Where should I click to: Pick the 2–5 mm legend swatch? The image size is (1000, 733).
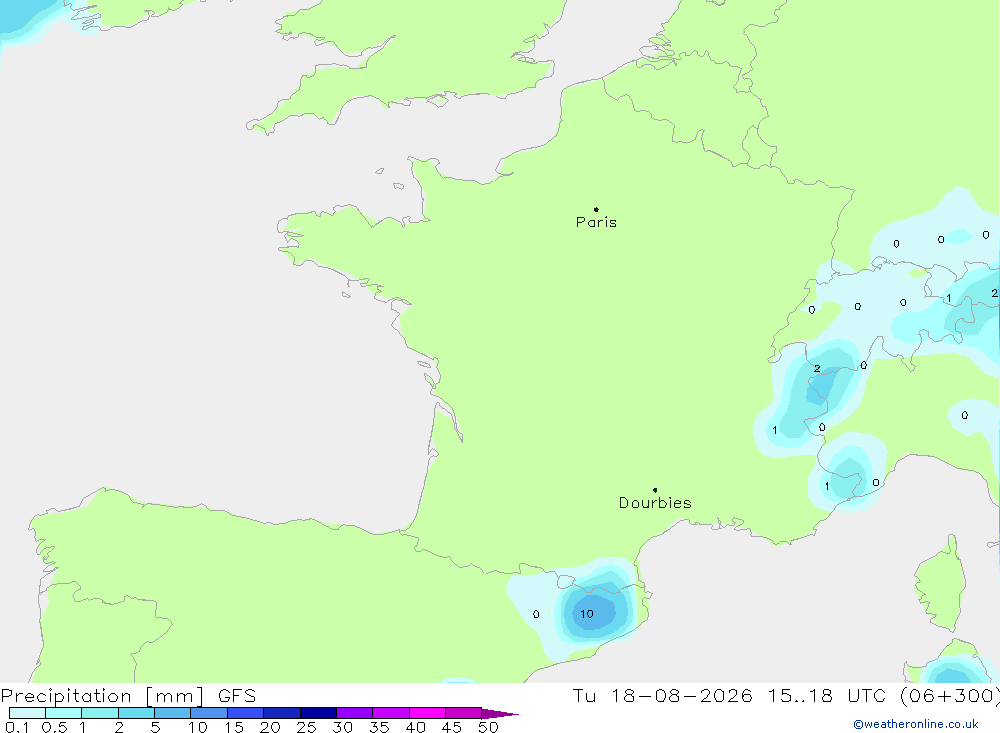(x=136, y=713)
